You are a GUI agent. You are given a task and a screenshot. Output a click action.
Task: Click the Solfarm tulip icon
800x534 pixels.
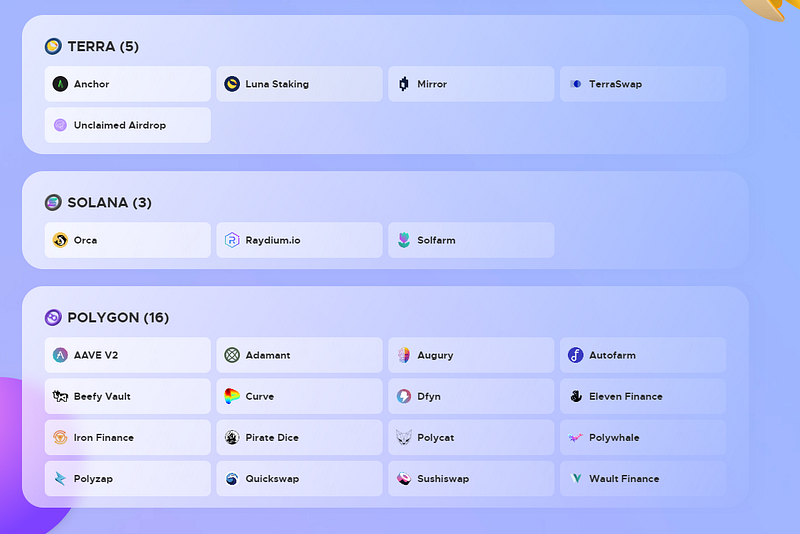click(404, 240)
